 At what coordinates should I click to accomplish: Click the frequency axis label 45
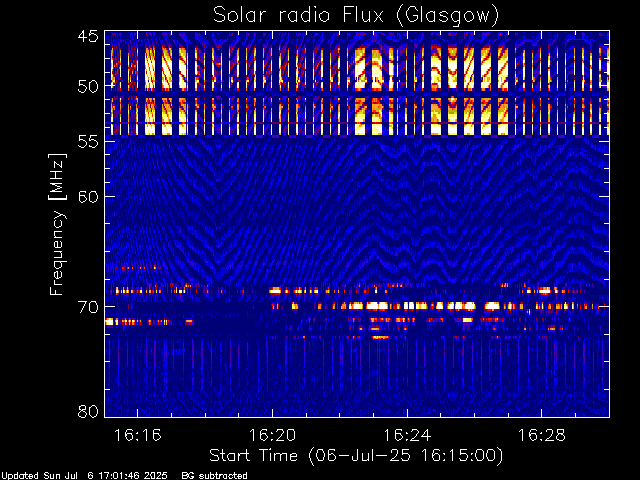[88, 36]
